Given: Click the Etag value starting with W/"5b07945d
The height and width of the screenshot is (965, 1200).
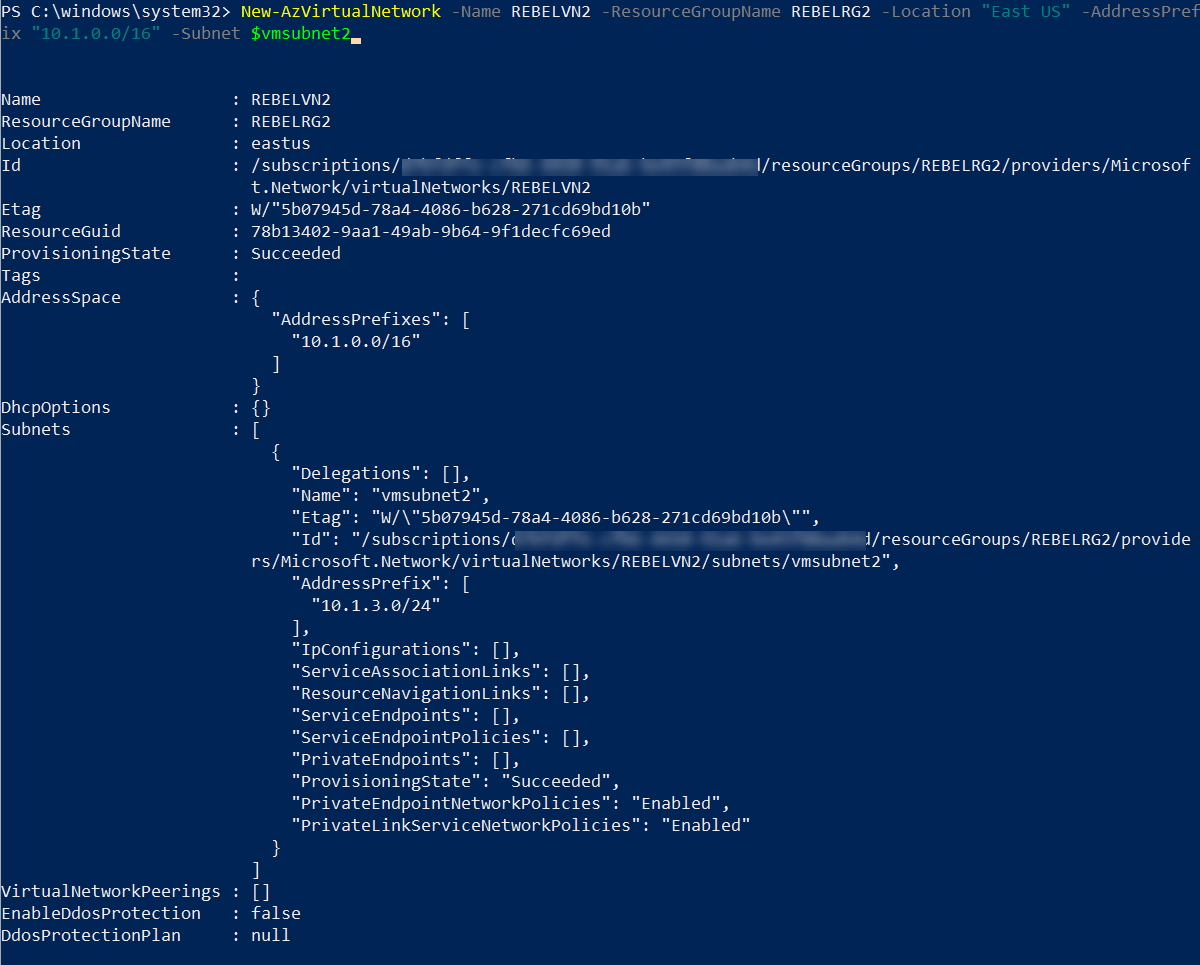Looking at the screenshot, I should tap(450, 210).
